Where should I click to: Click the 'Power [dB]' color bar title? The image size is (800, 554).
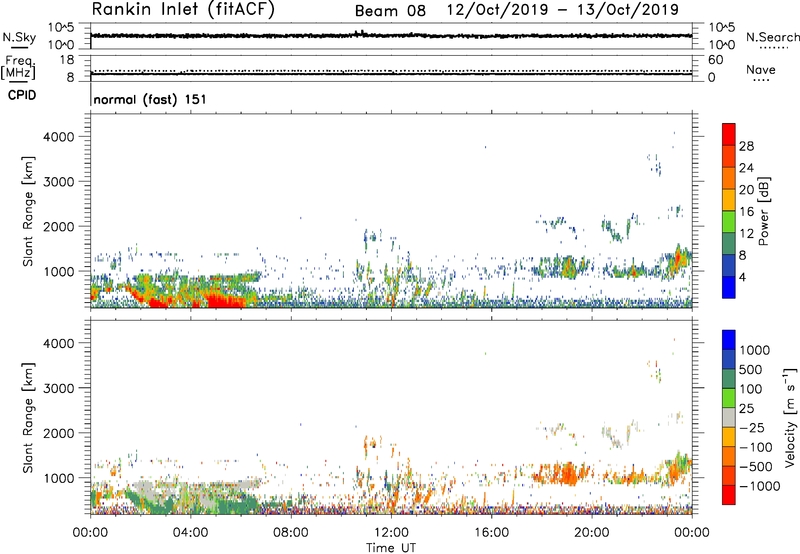click(763, 212)
